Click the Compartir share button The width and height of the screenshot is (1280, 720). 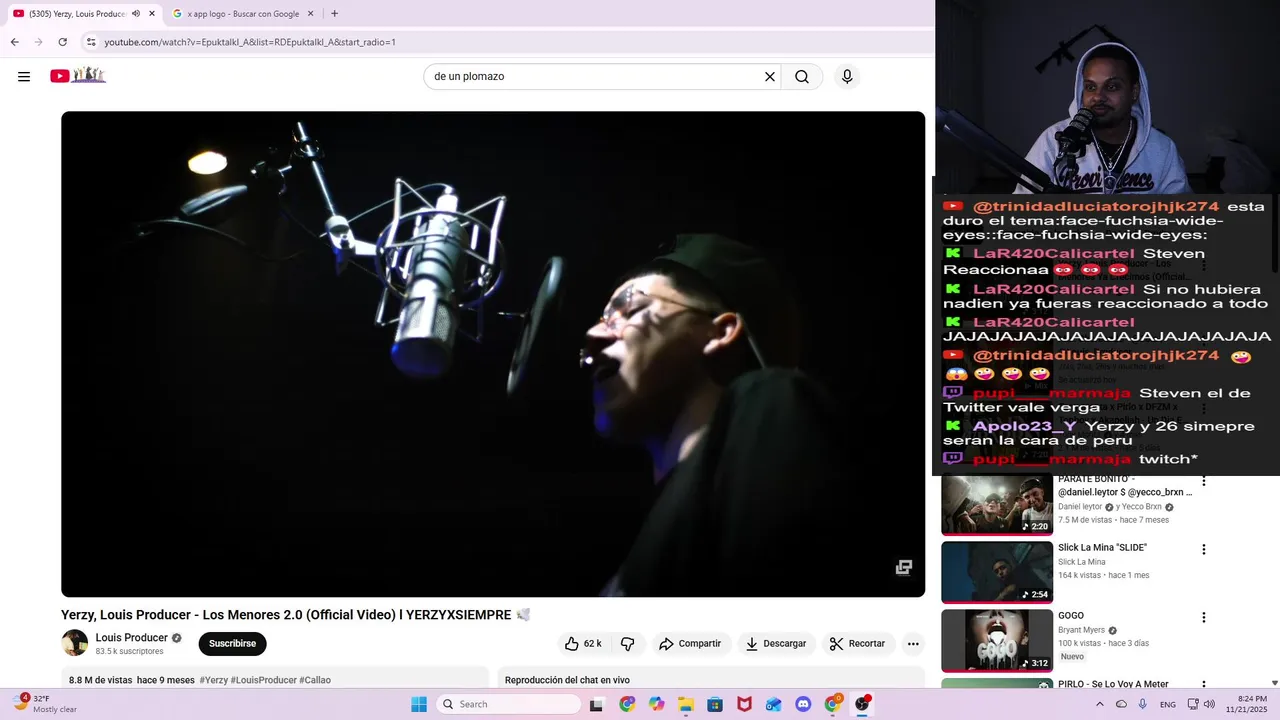pos(690,644)
